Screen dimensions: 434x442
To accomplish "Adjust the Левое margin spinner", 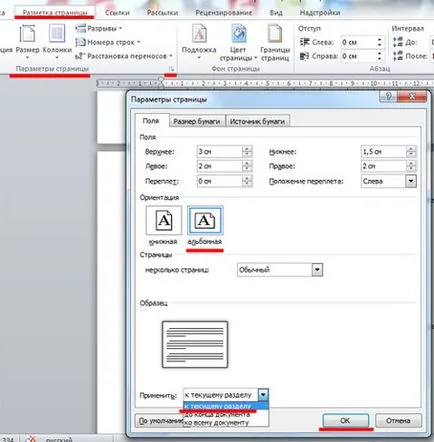I will (247, 166).
